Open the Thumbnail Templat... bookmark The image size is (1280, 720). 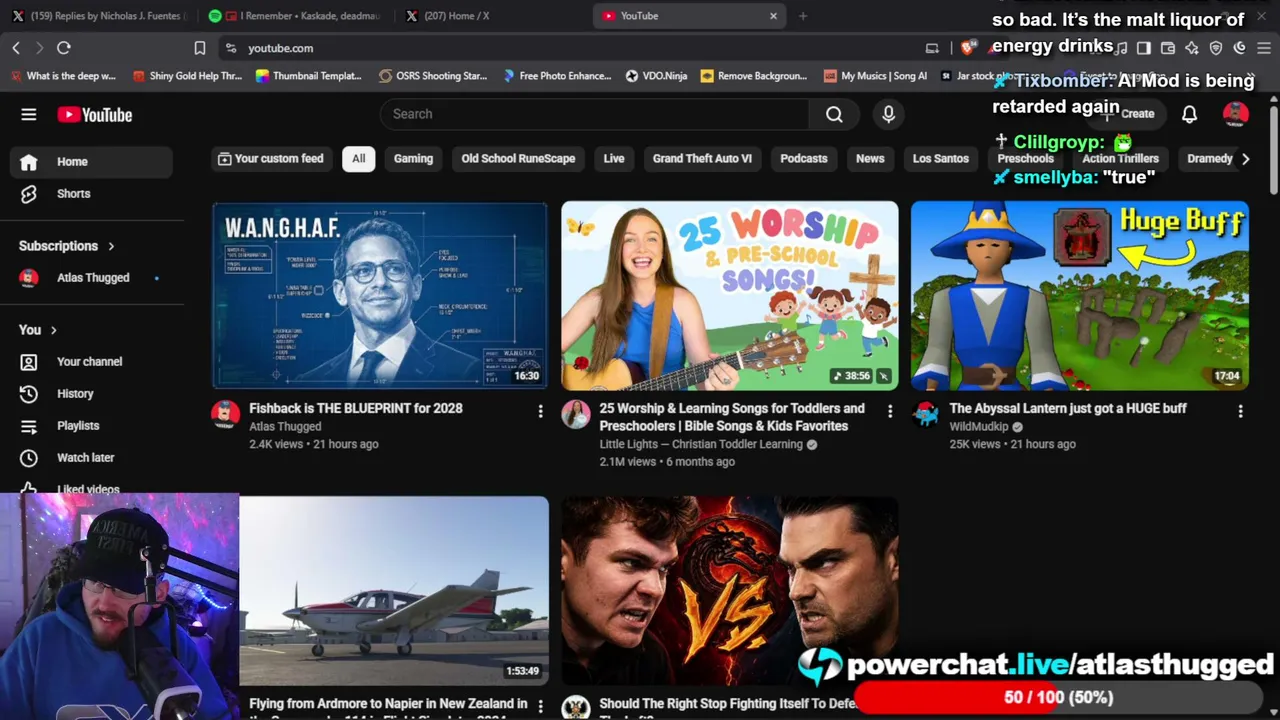[309, 76]
